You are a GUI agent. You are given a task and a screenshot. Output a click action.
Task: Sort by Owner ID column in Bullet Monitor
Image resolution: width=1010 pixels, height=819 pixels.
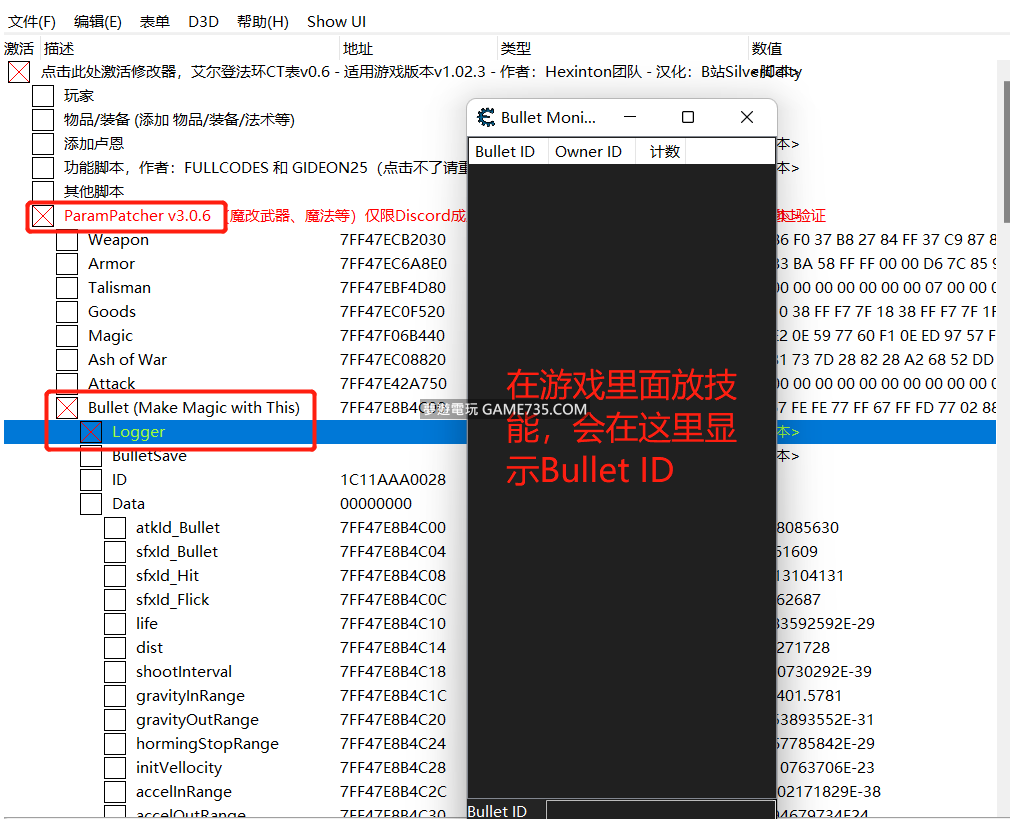point(591,151)
